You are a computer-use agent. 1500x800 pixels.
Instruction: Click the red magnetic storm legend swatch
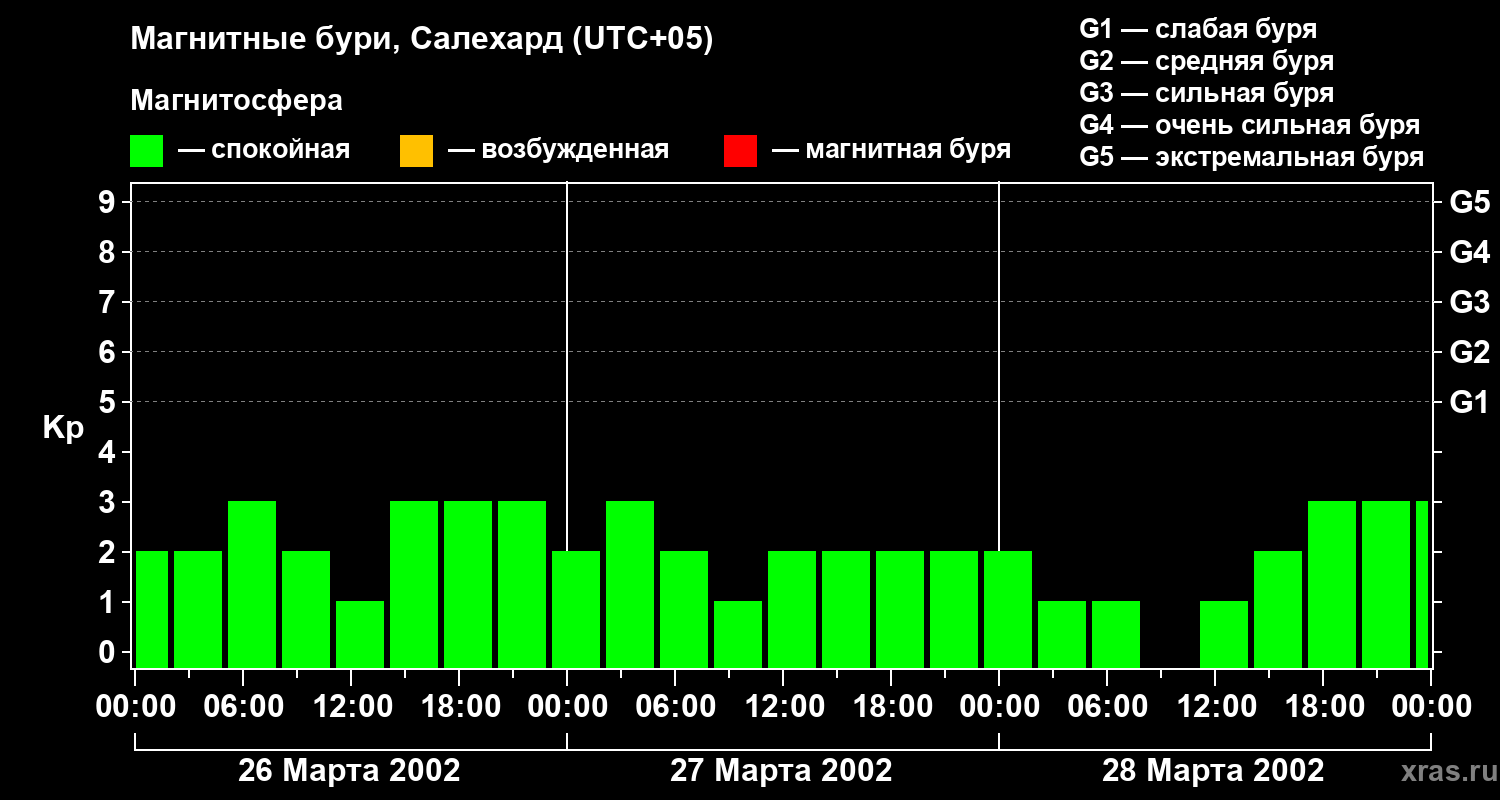click(740, 151)
